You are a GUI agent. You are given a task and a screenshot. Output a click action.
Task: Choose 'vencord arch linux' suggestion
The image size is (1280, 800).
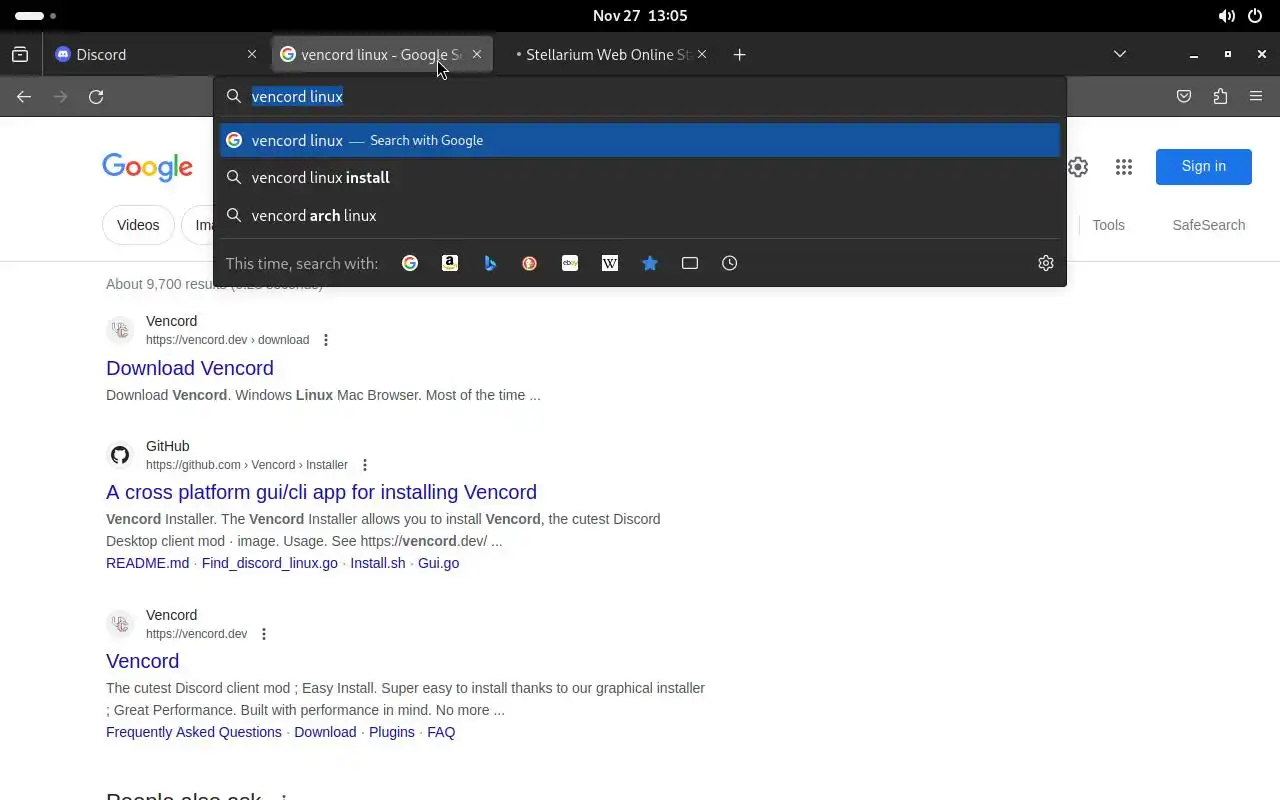click(640, 216)
